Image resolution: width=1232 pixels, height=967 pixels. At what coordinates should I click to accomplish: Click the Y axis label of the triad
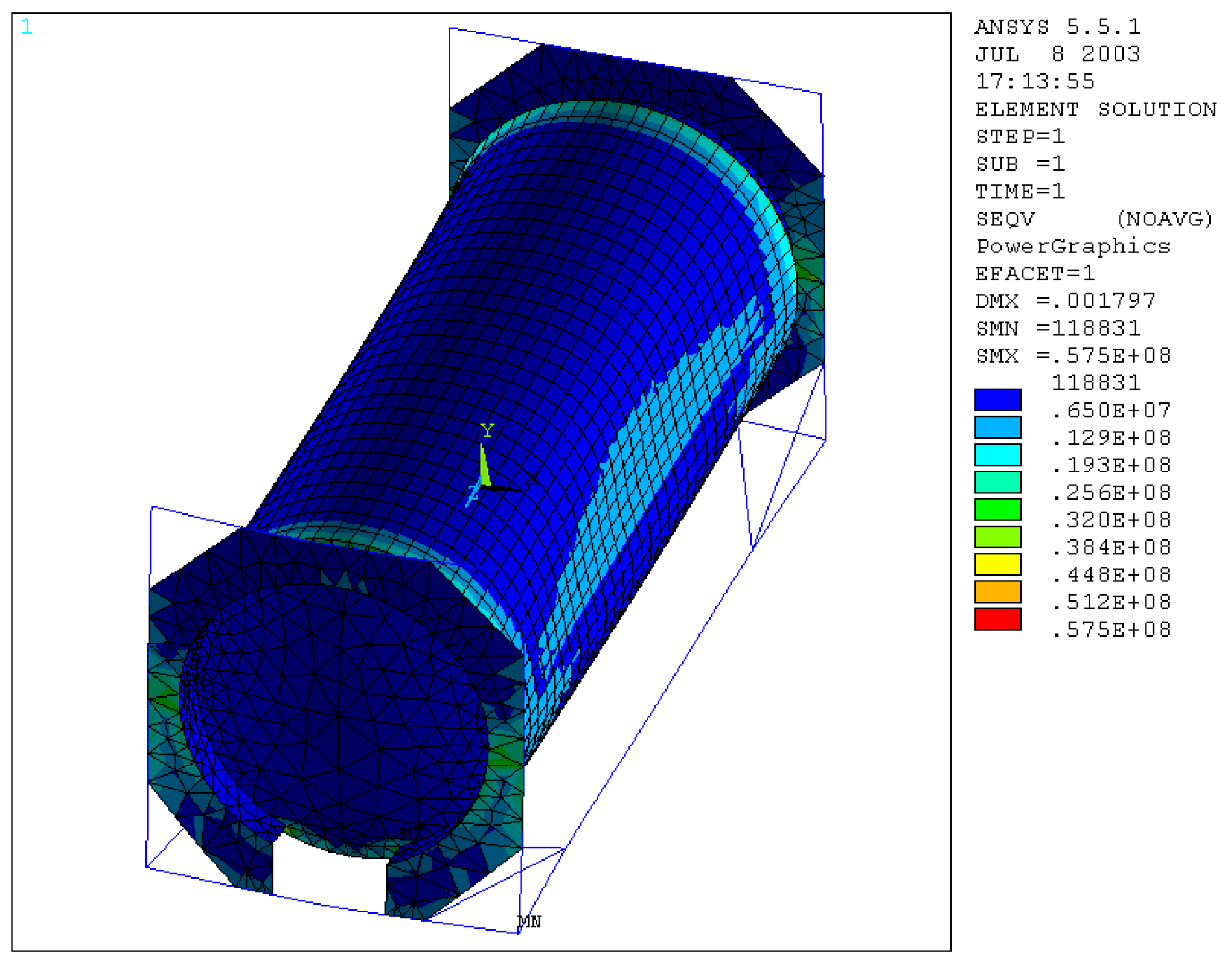pos(487,430)
